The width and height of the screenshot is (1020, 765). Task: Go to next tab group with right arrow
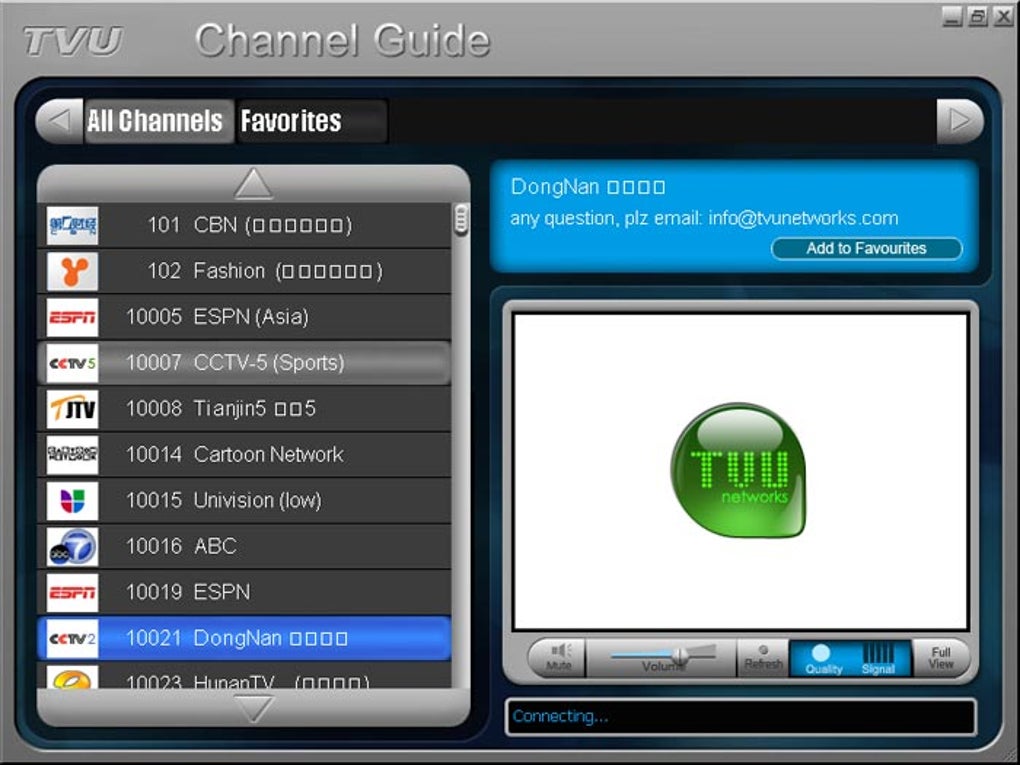click(960, 121)
